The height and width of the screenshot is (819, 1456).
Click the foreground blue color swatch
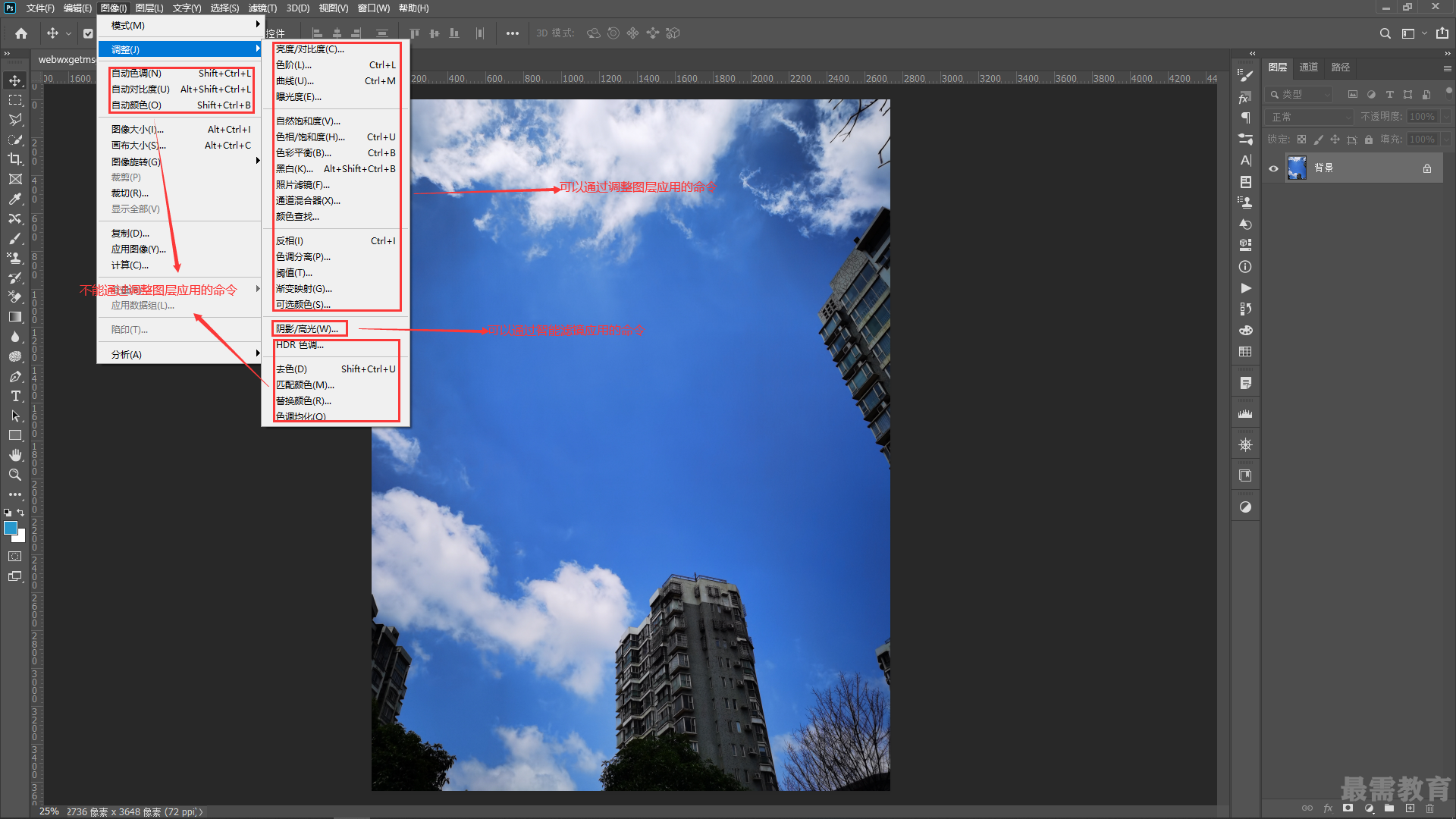tap(10, 528)
